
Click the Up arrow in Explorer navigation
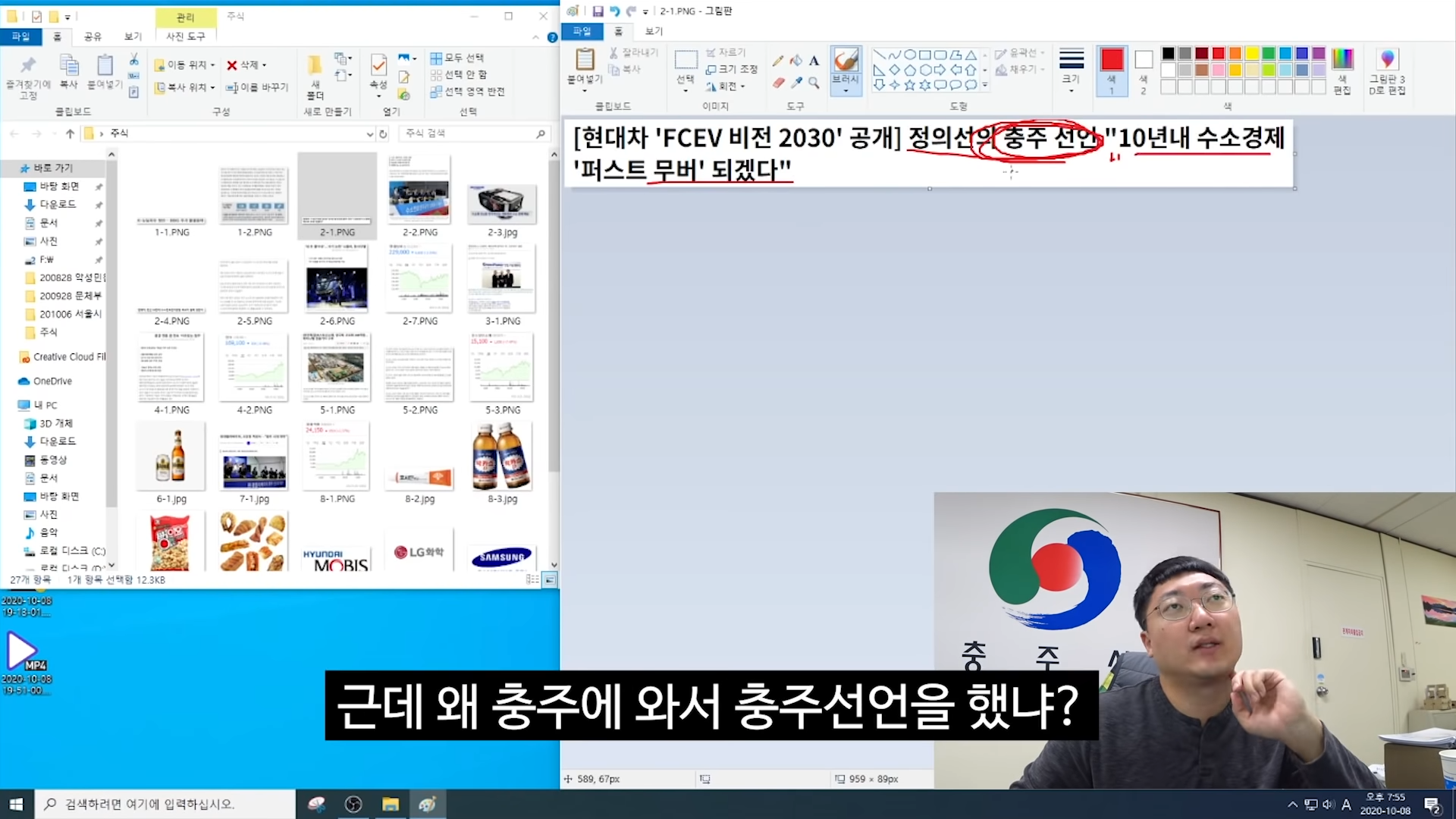70,133
